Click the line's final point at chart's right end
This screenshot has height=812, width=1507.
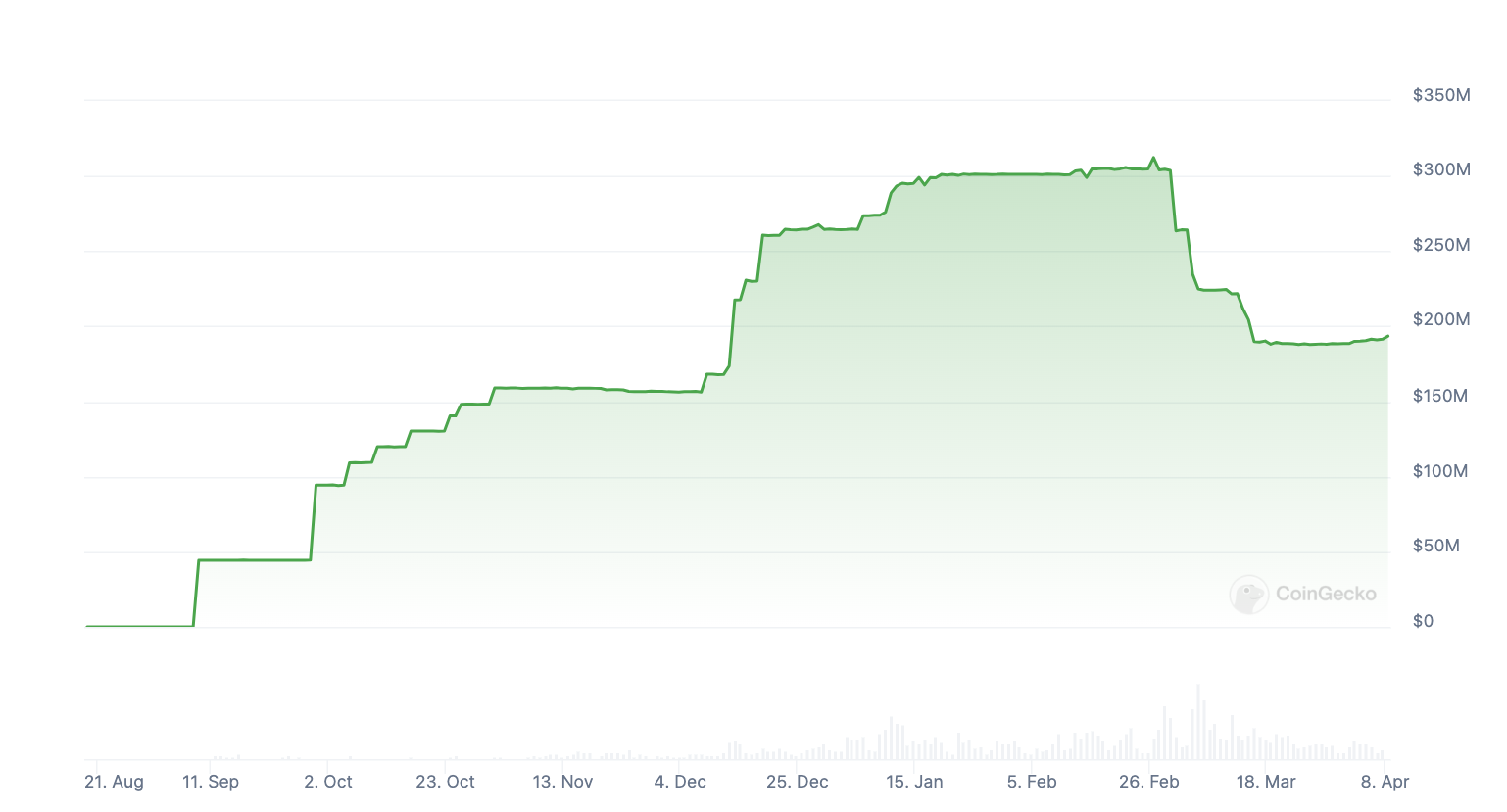pyautogui.click(x=1387, y=336)
